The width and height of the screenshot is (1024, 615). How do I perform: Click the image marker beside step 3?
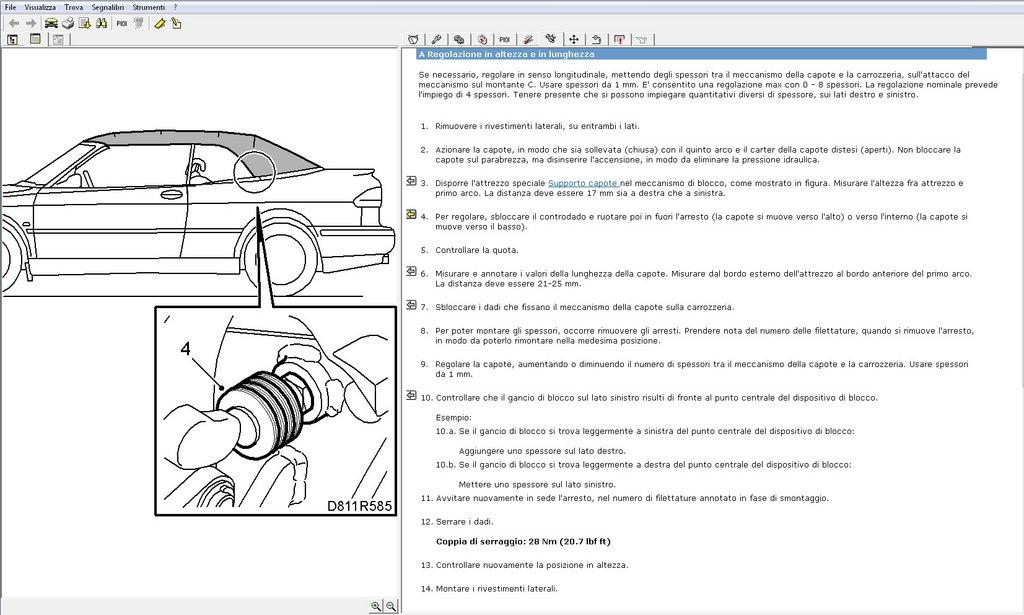click(411, 181)
